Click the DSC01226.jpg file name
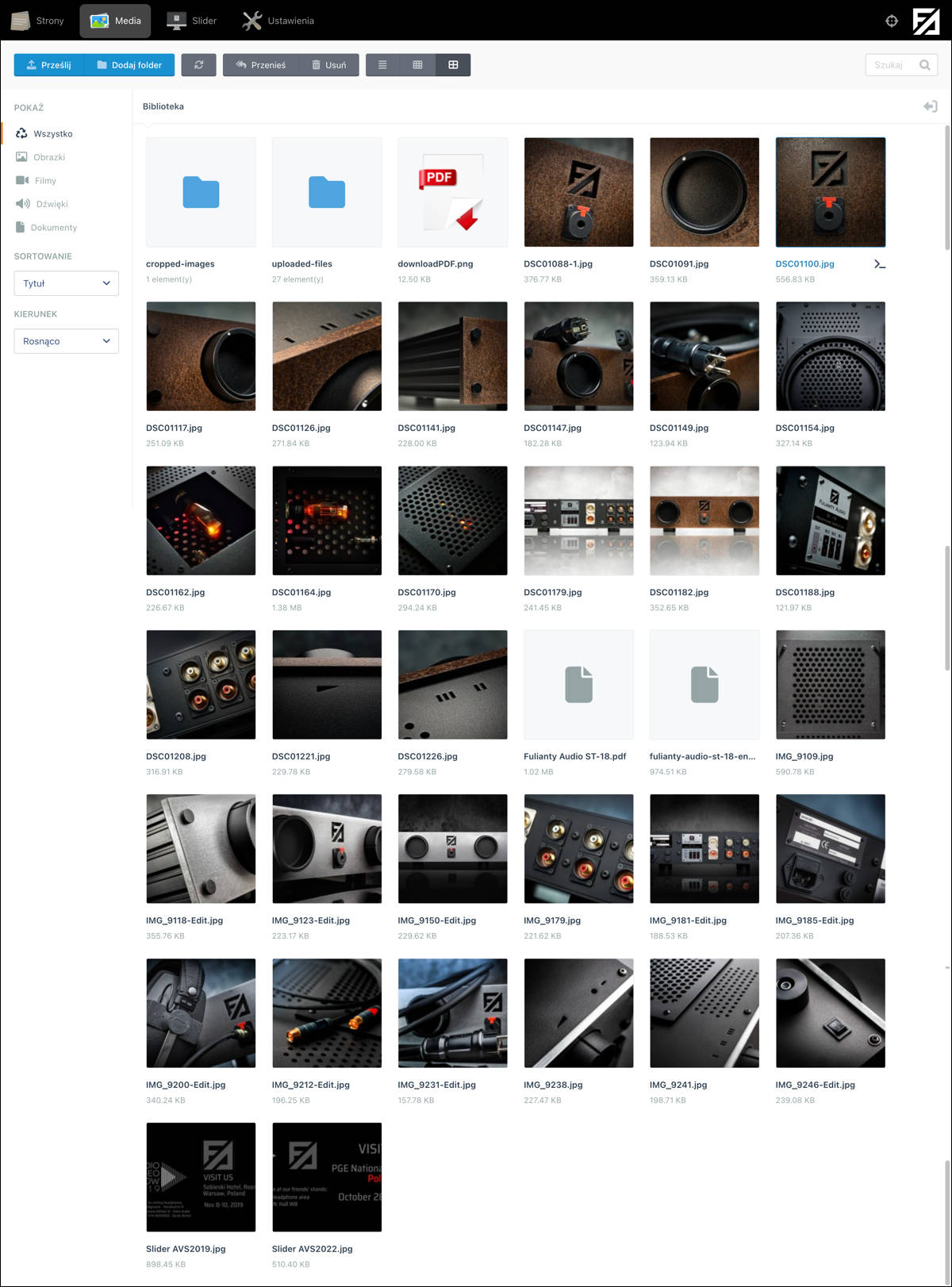952x1287 pixels. click(428, 756)
